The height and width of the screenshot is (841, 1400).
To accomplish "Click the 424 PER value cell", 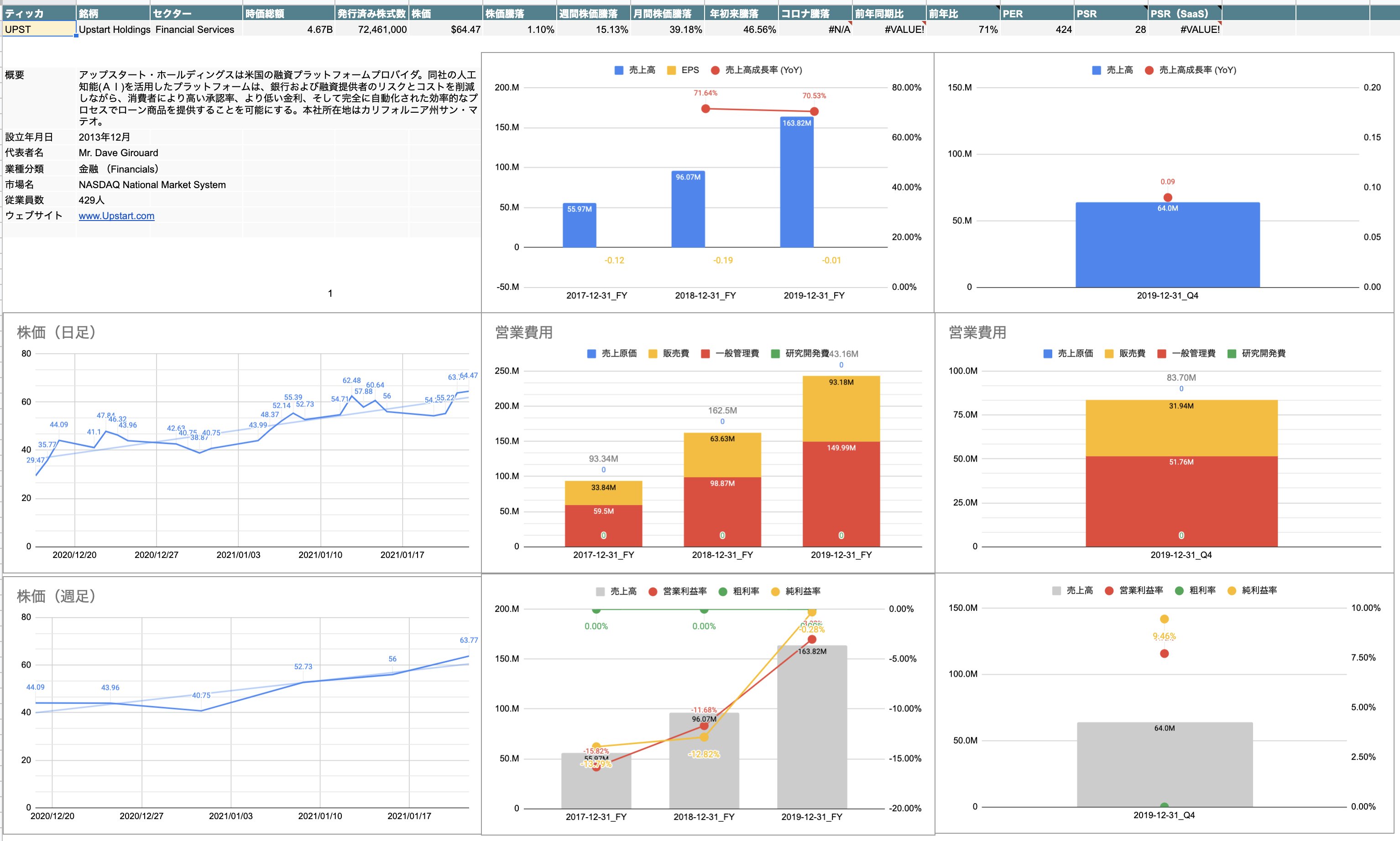I will coord(1037,29).
